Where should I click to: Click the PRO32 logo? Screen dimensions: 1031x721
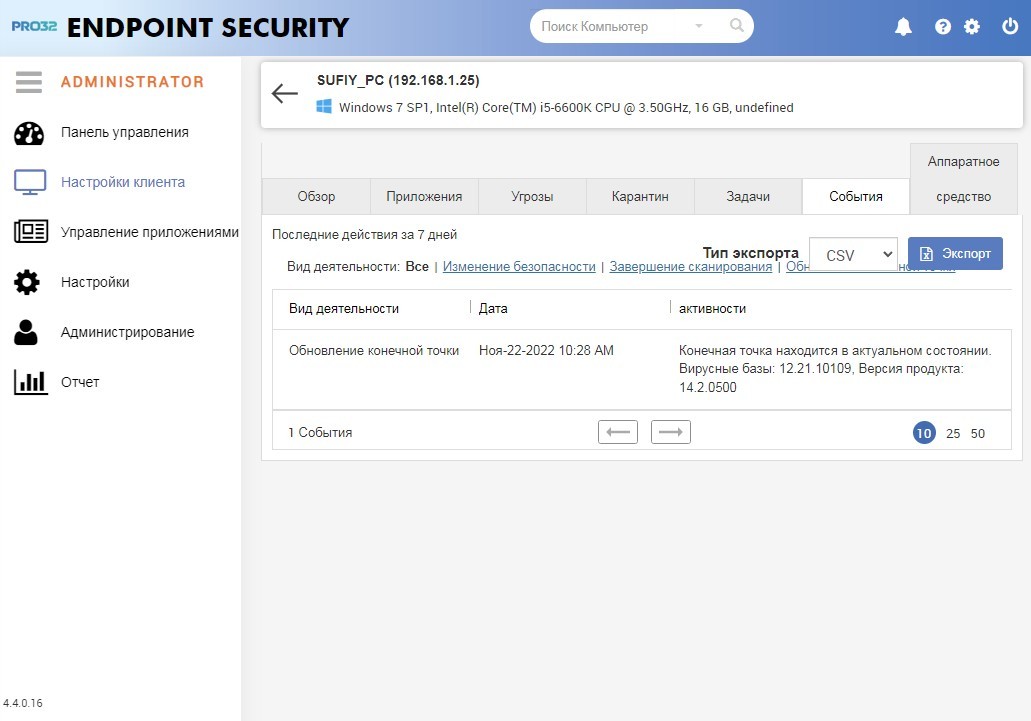click(34, 26)
